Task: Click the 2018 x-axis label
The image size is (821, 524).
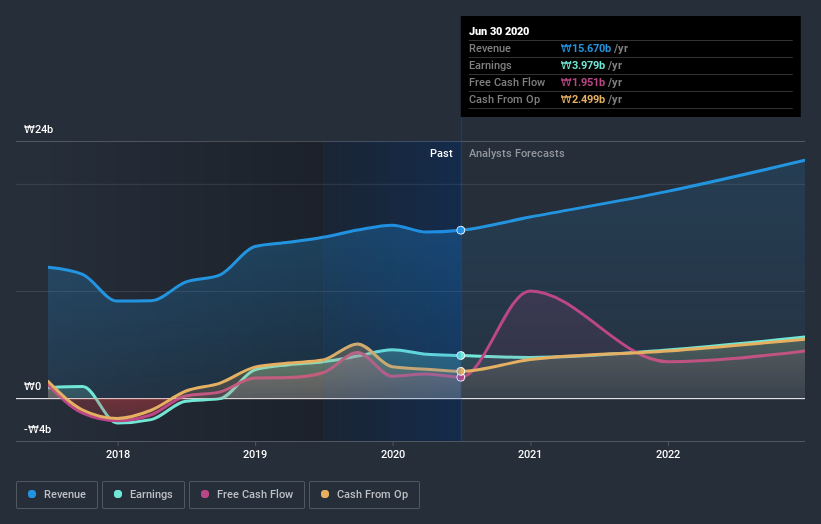Action: pos(118,454)
